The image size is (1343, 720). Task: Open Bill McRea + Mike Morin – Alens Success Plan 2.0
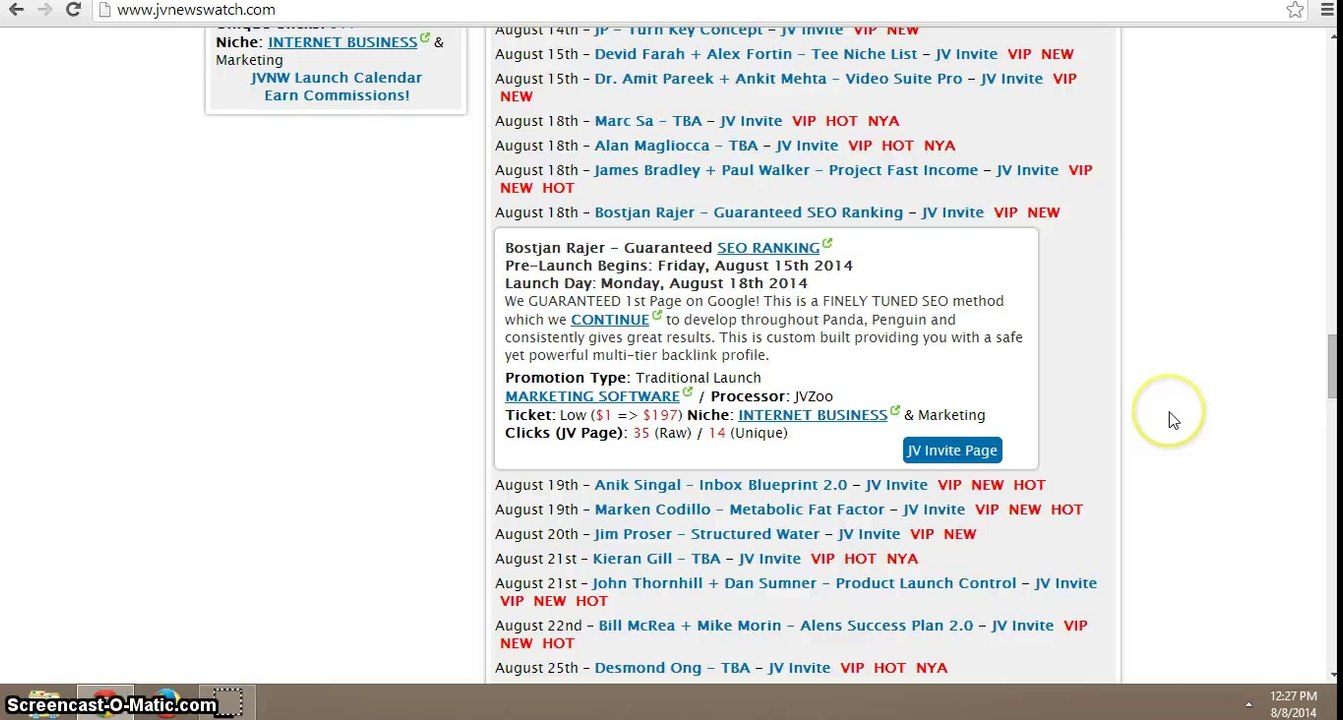[x=786, y=626]
